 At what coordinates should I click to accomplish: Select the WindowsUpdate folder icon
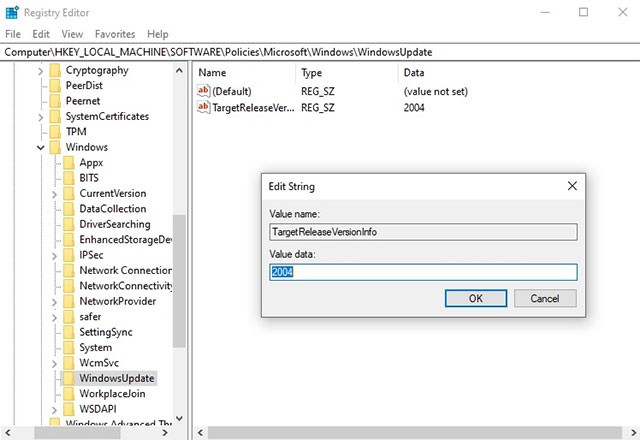point(68,378)
